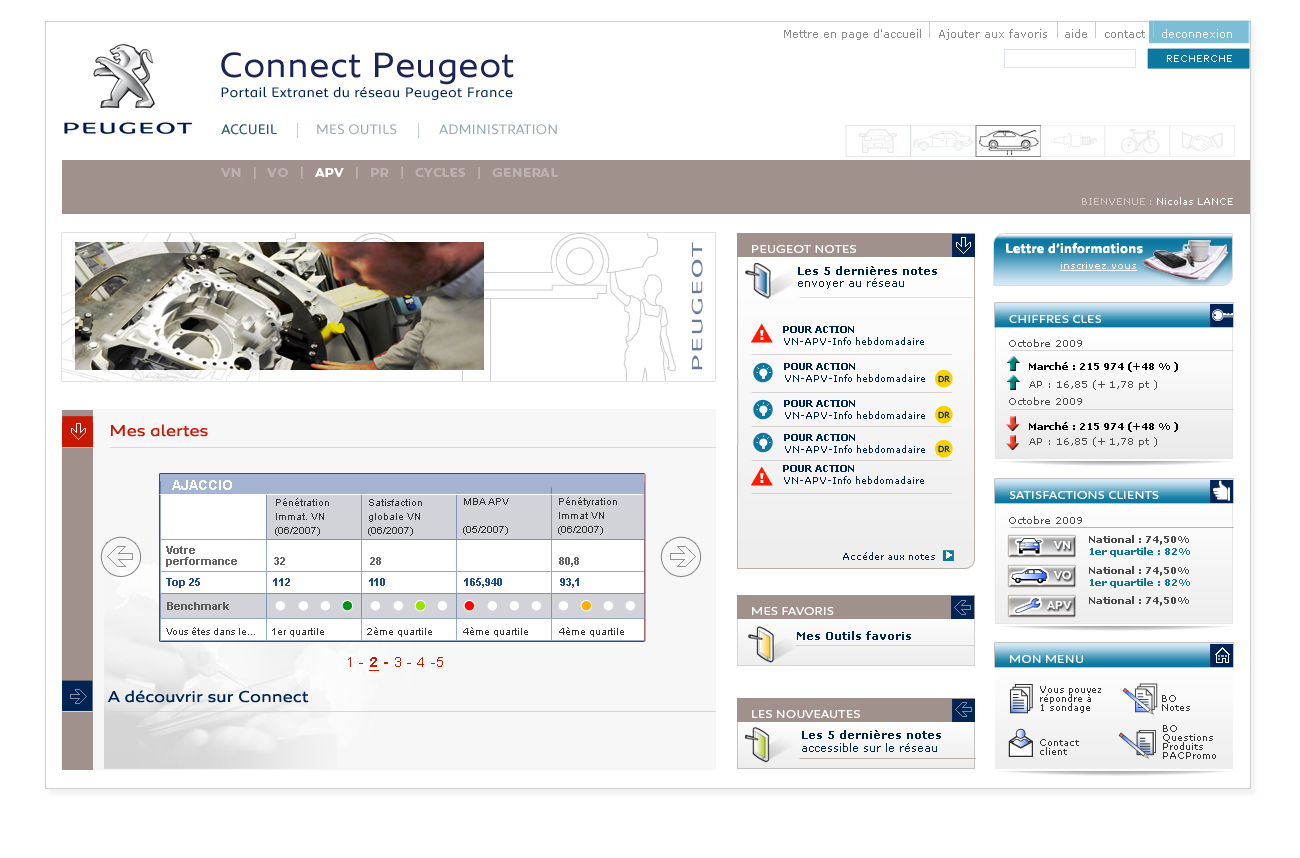
Task: Open the contact link at top
Action: [1124, 34]
